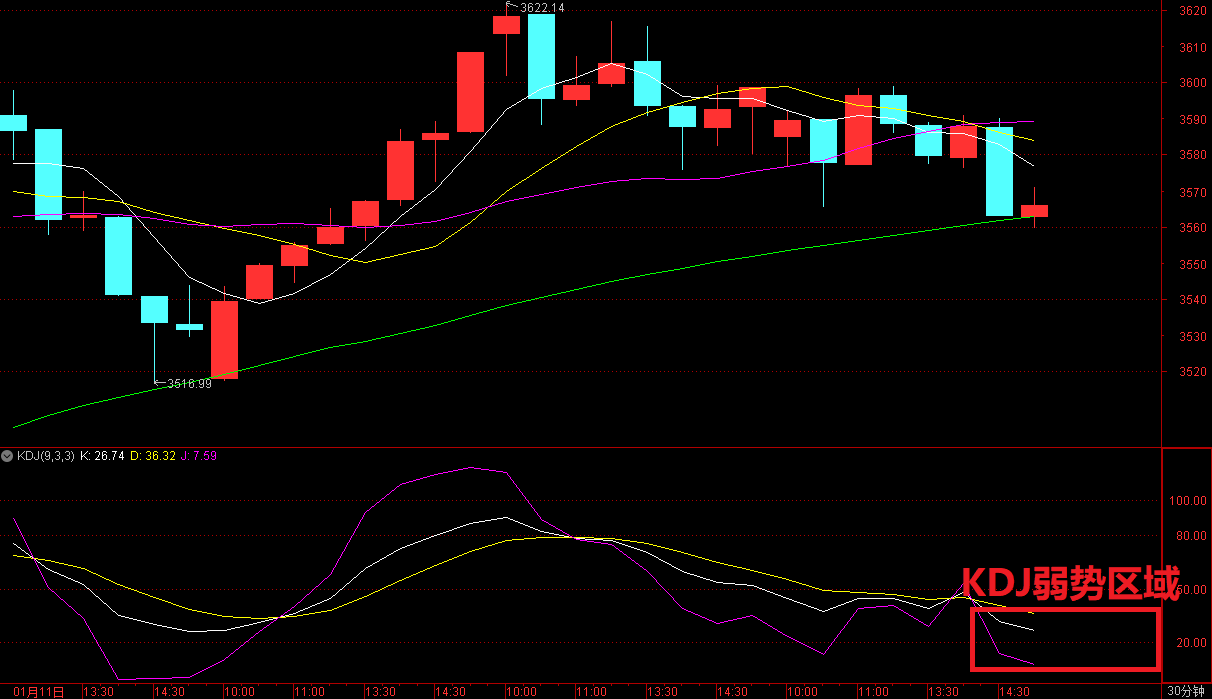Click the 3622.14 high price marker
The image size is (1212, 699).
point(542,8)
